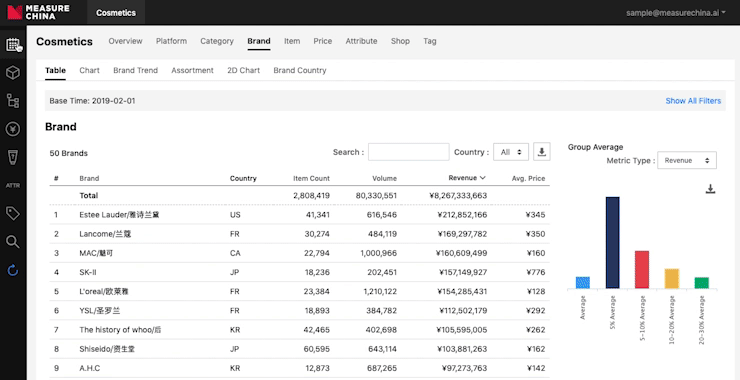The height and width of the screenshot is (380, 740).
Task: Open the account email dropdown
Action: pos(676,13)
